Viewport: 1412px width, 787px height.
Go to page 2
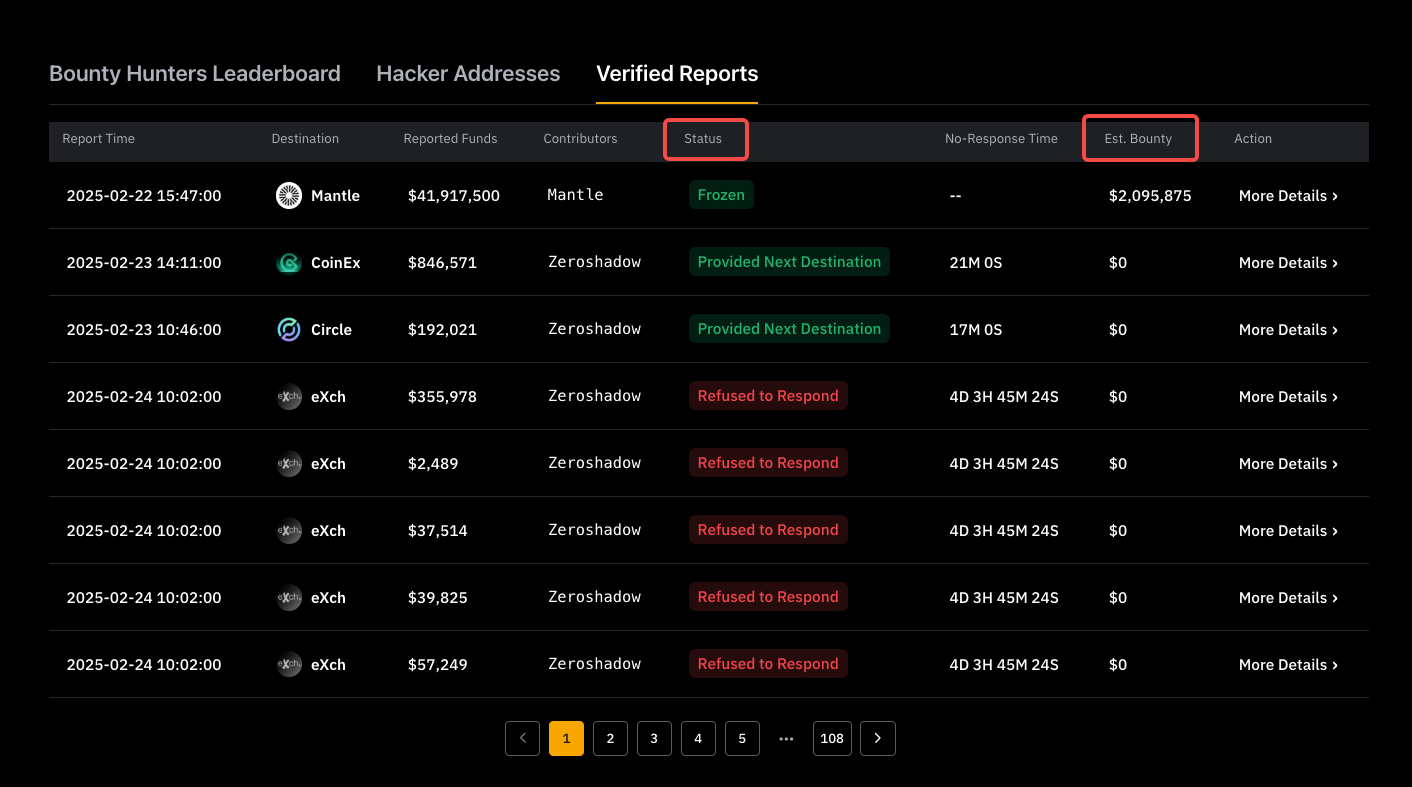tap(610, 738)
